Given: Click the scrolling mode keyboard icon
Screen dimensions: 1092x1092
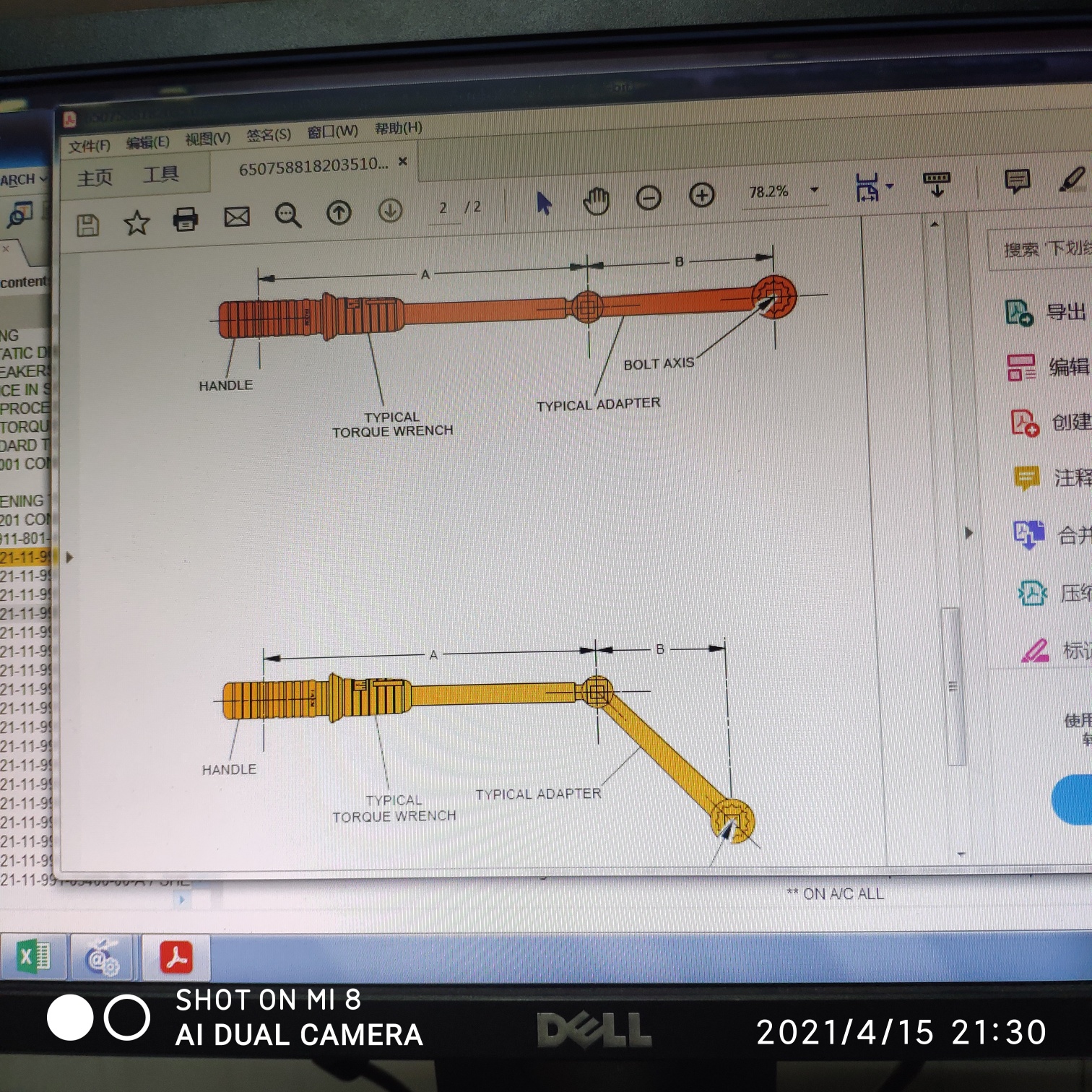Looking at the screenshot, I should (x=937, y=184).
